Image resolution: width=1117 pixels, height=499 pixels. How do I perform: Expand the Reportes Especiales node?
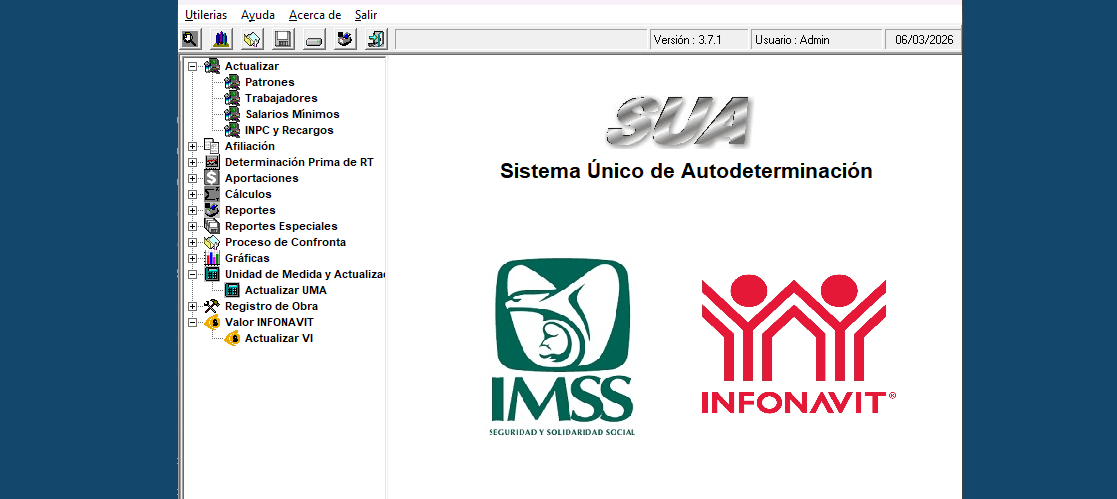[192, 226]
